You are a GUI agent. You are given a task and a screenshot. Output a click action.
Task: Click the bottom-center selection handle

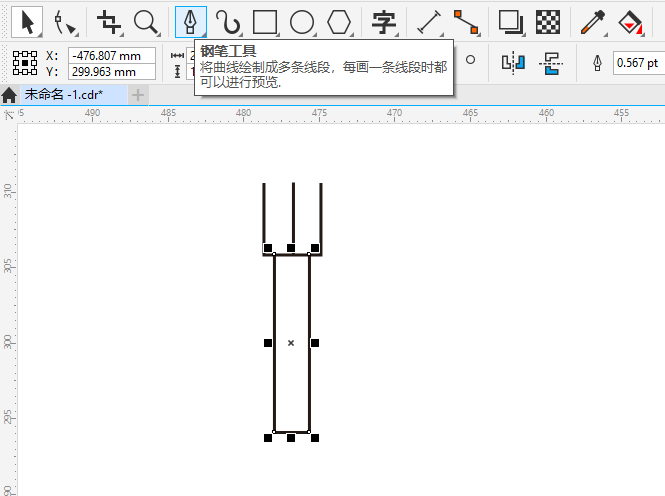coord(291,437)
